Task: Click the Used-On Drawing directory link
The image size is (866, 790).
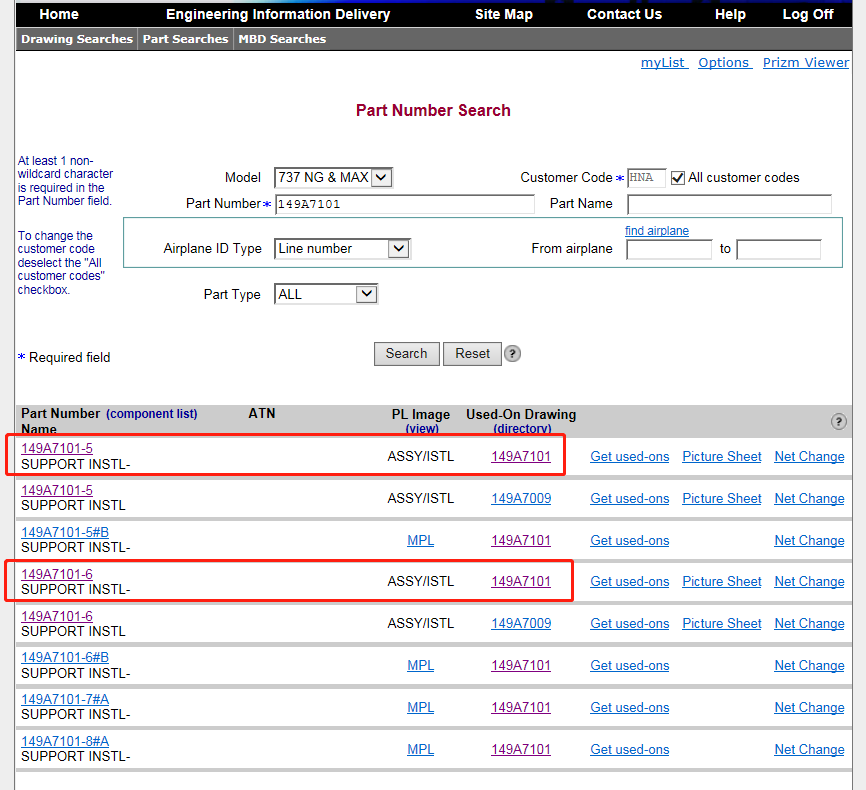Action: coord(522,429)
